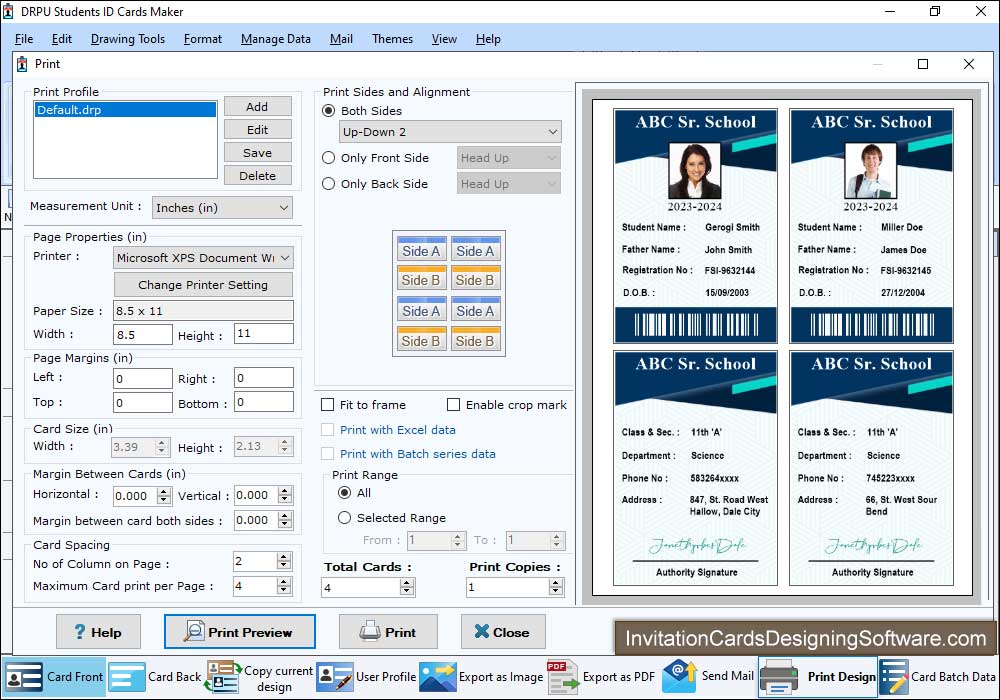Enable crop mark checkbox

coord(453,405)
